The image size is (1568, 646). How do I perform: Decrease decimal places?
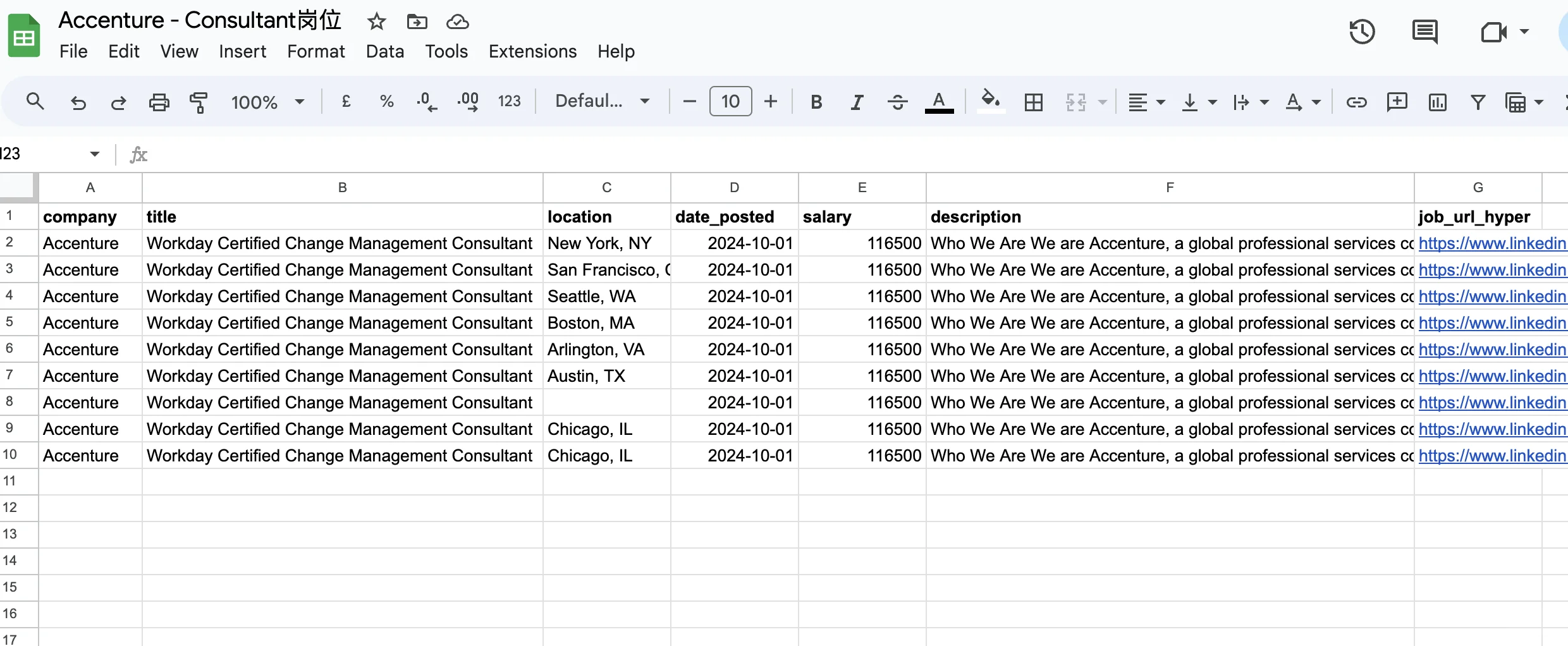[427, 101]
